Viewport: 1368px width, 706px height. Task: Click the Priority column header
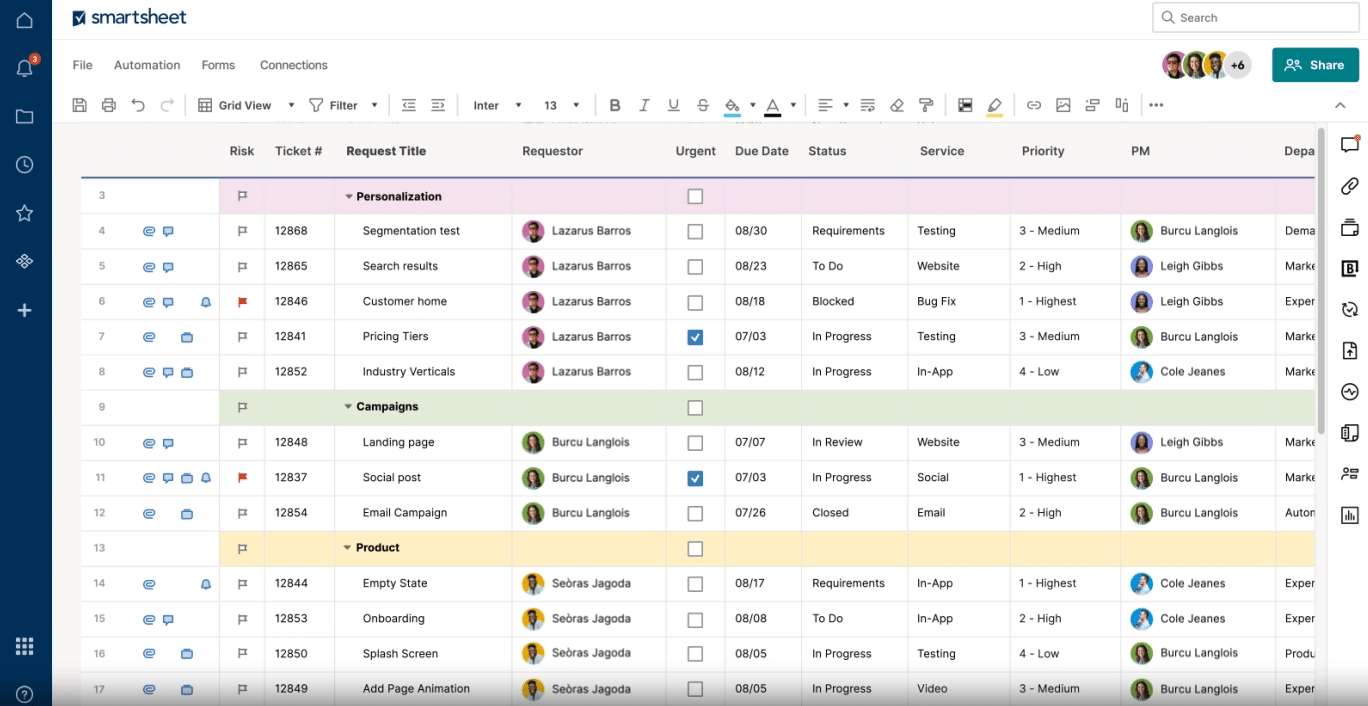[1043, 151]
